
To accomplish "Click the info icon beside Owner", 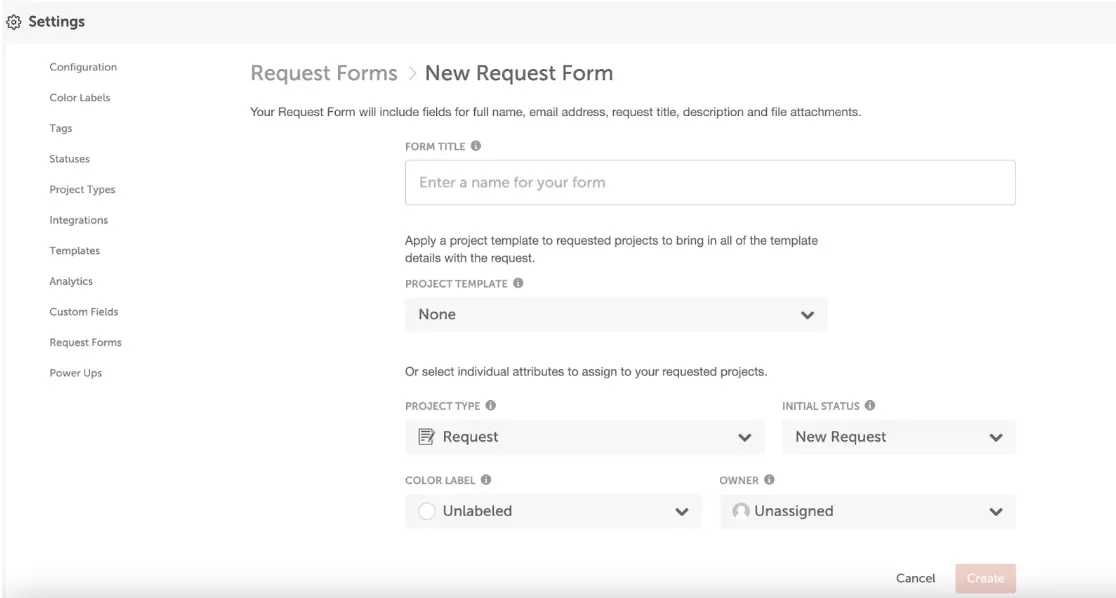I will (770, 480).
